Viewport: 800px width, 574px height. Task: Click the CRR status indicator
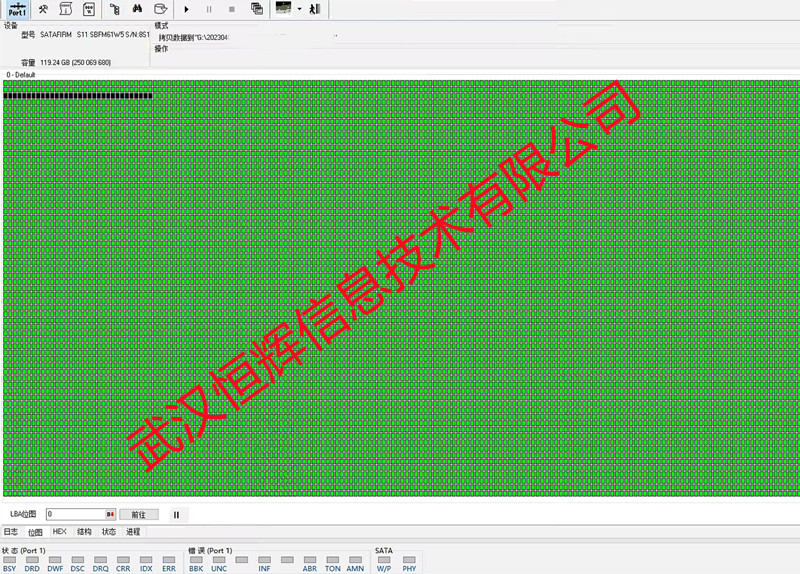coord(123,564)
